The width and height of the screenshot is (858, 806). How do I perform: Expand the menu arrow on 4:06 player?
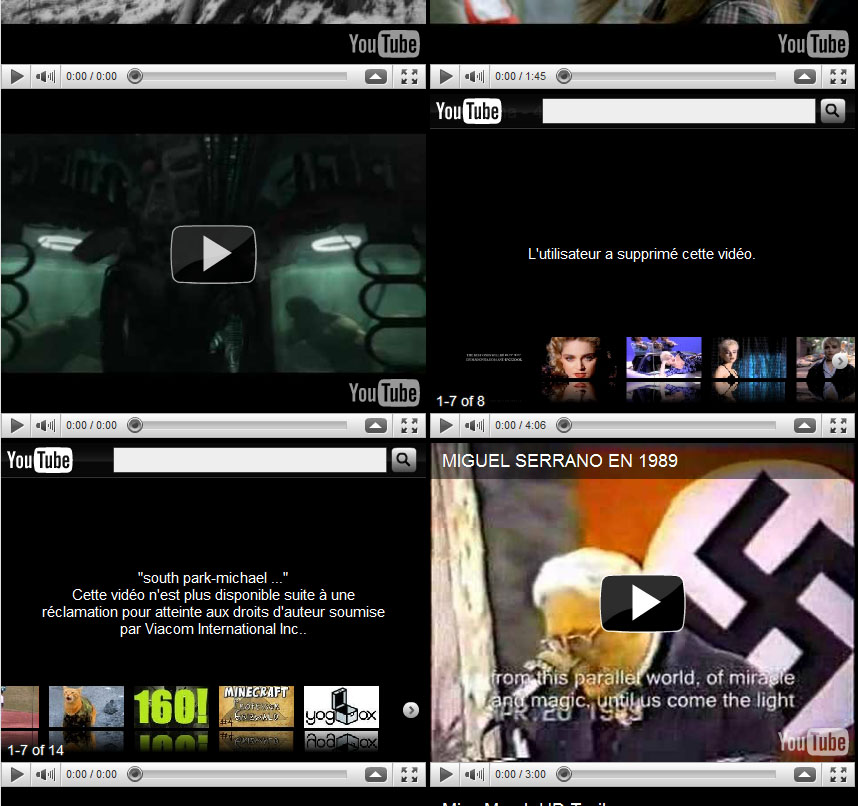pos(804,426)
